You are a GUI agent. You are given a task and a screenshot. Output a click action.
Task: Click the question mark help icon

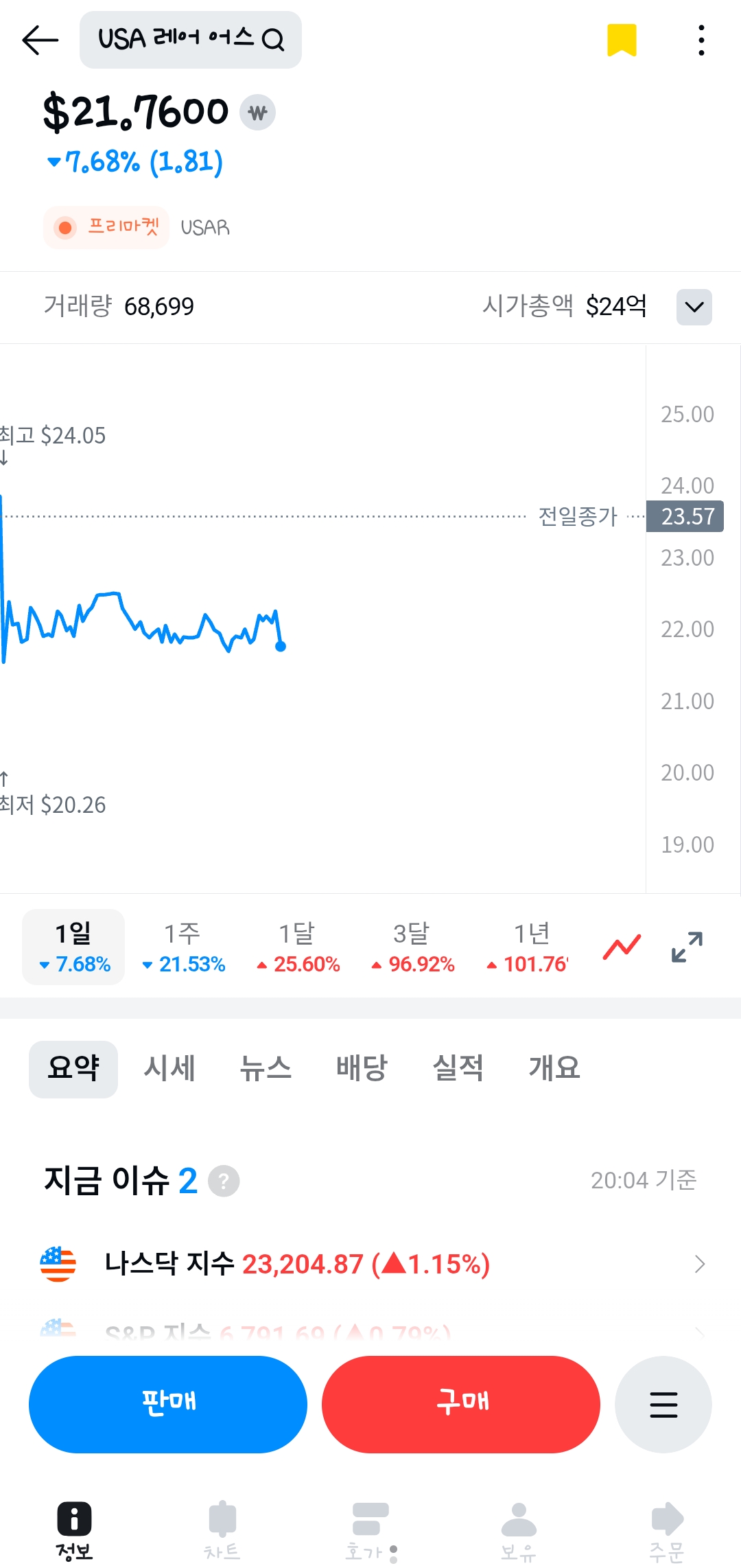tap(224, 1181)
